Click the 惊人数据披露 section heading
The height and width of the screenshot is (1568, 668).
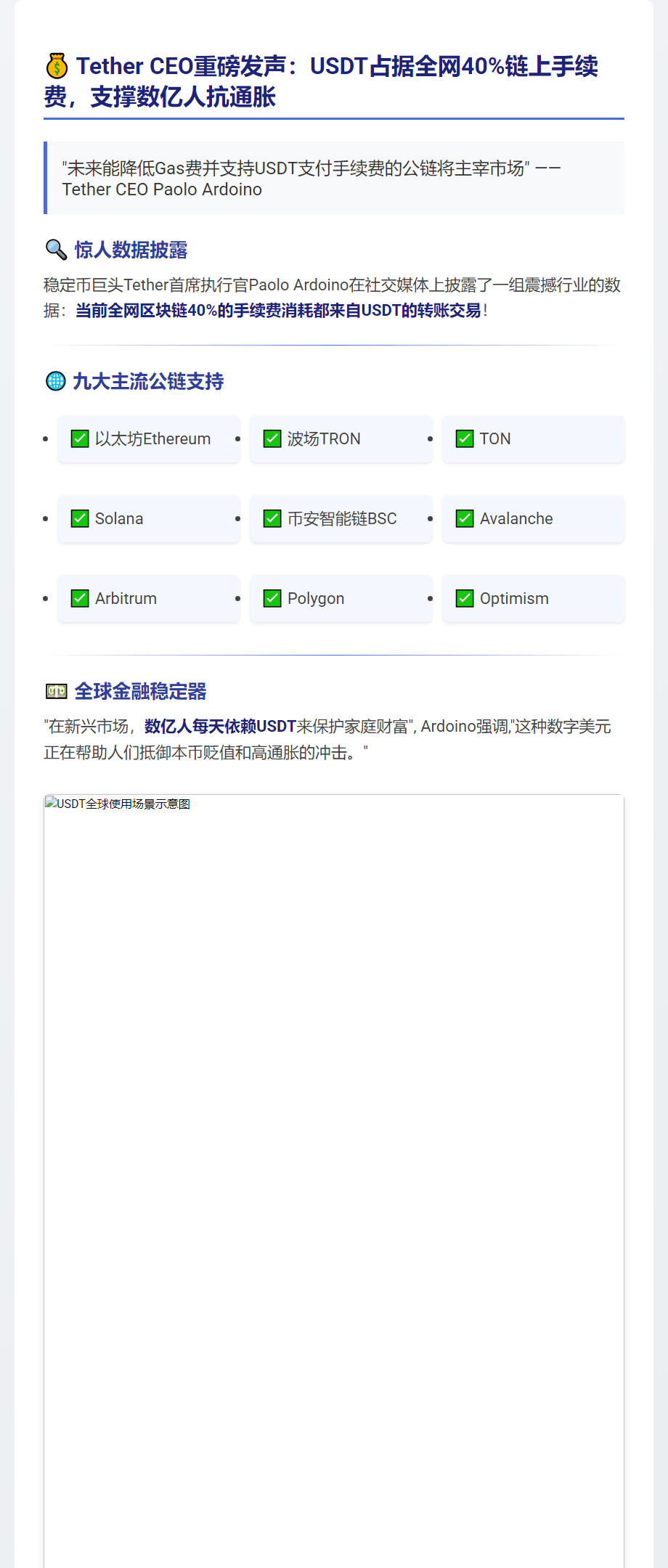coord(131,250)
